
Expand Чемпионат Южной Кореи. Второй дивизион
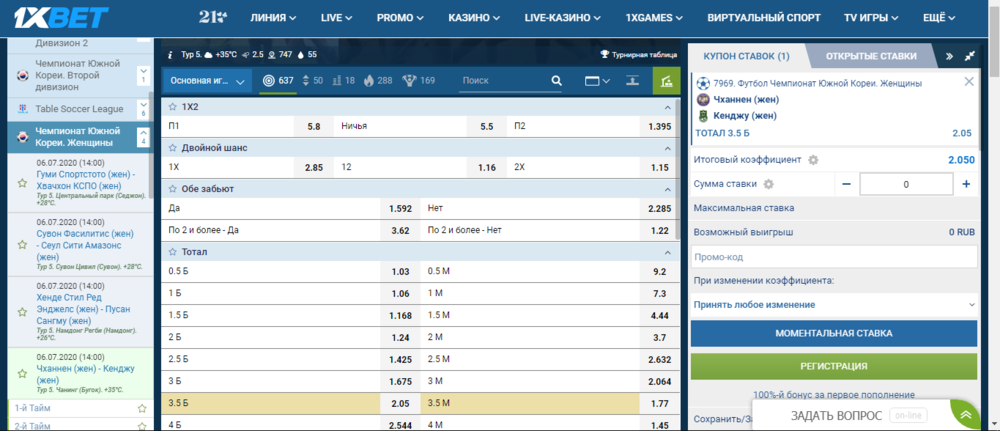(x=143, y=75)
